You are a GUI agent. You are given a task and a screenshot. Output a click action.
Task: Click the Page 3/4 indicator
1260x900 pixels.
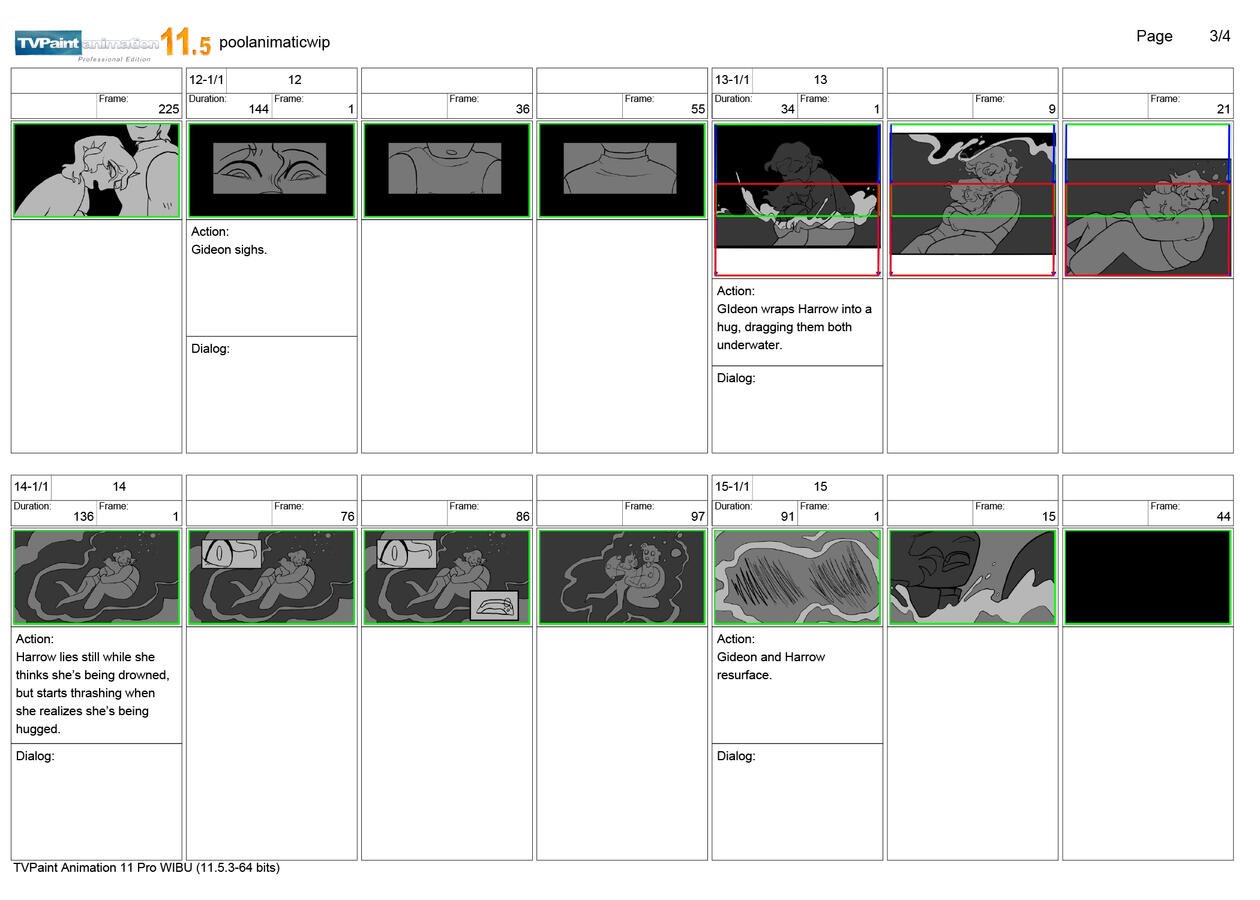coord(1182,36)
